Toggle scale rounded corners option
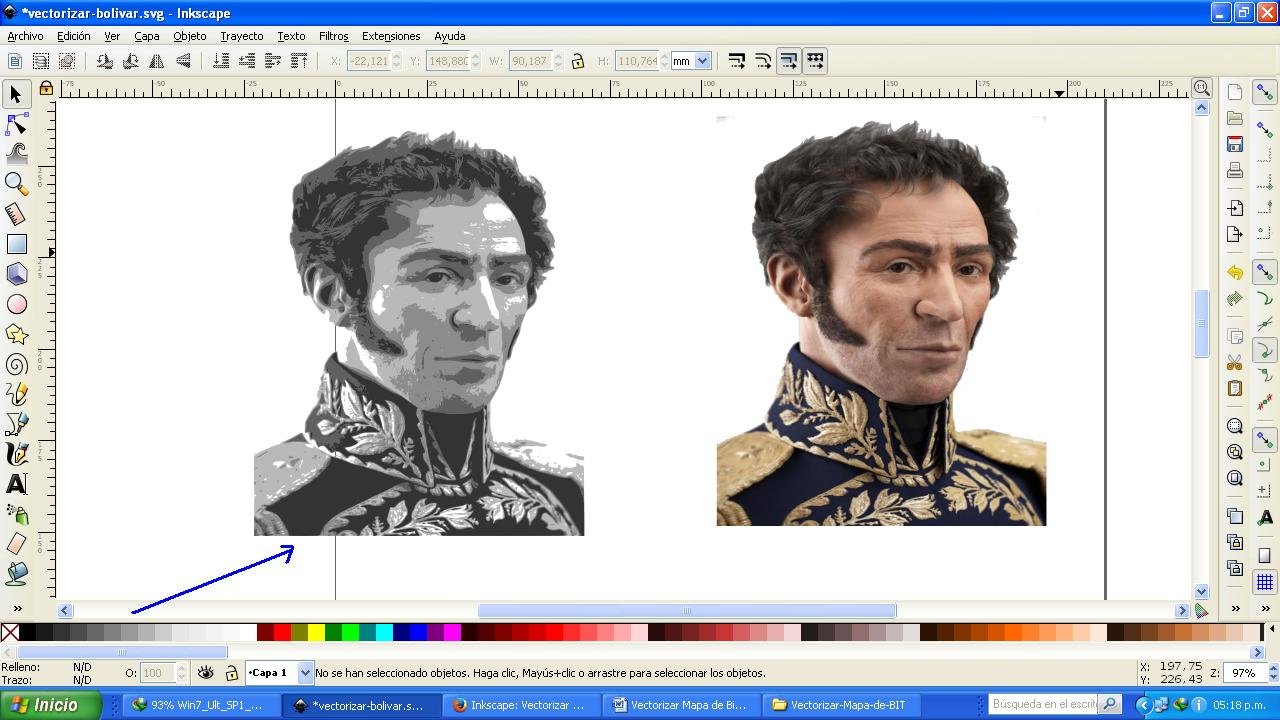Viewport: 1280px width, 720px height. [x=763, y=61]
